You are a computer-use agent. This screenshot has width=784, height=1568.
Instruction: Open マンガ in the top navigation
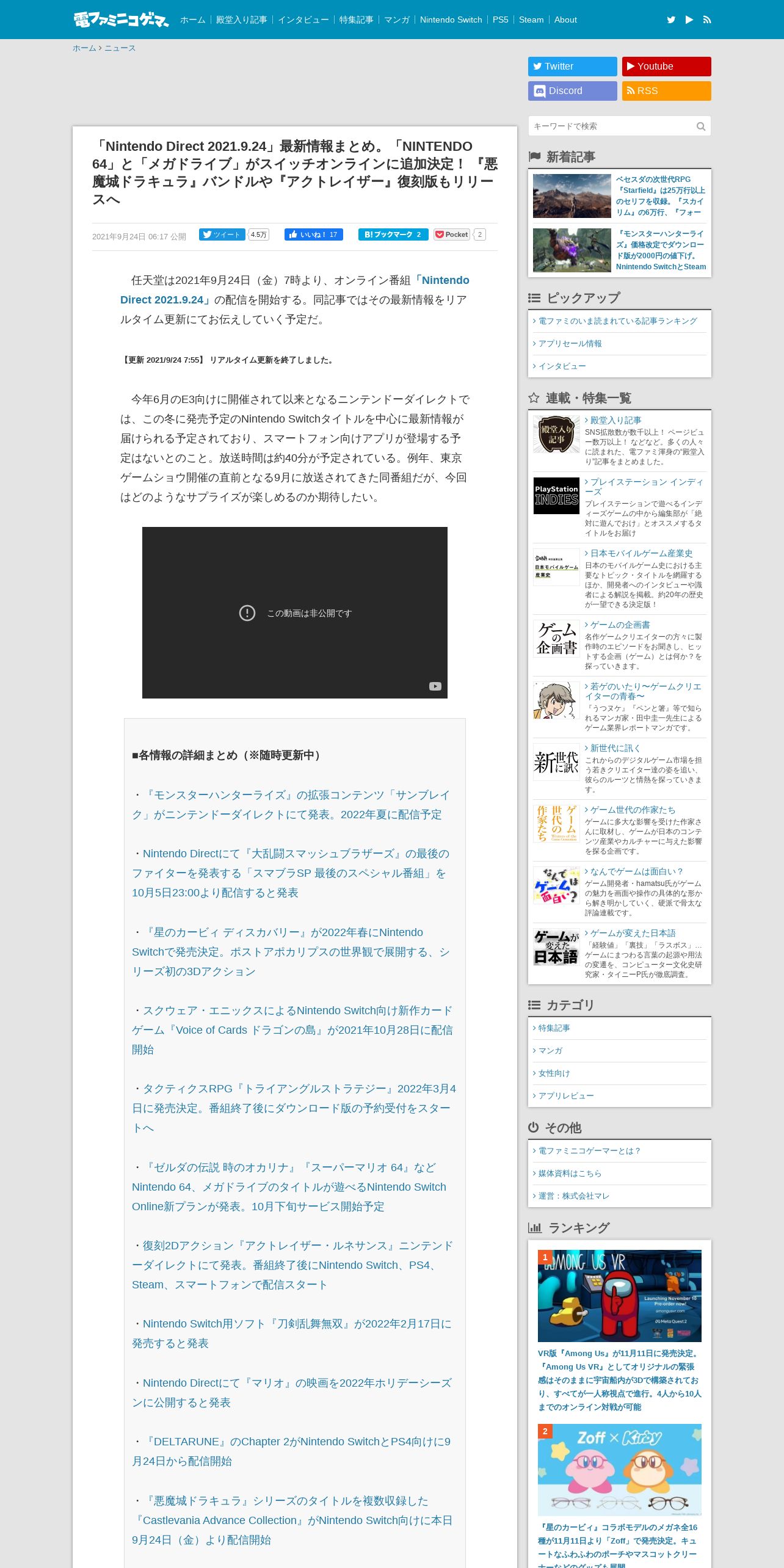click(397, 20)
